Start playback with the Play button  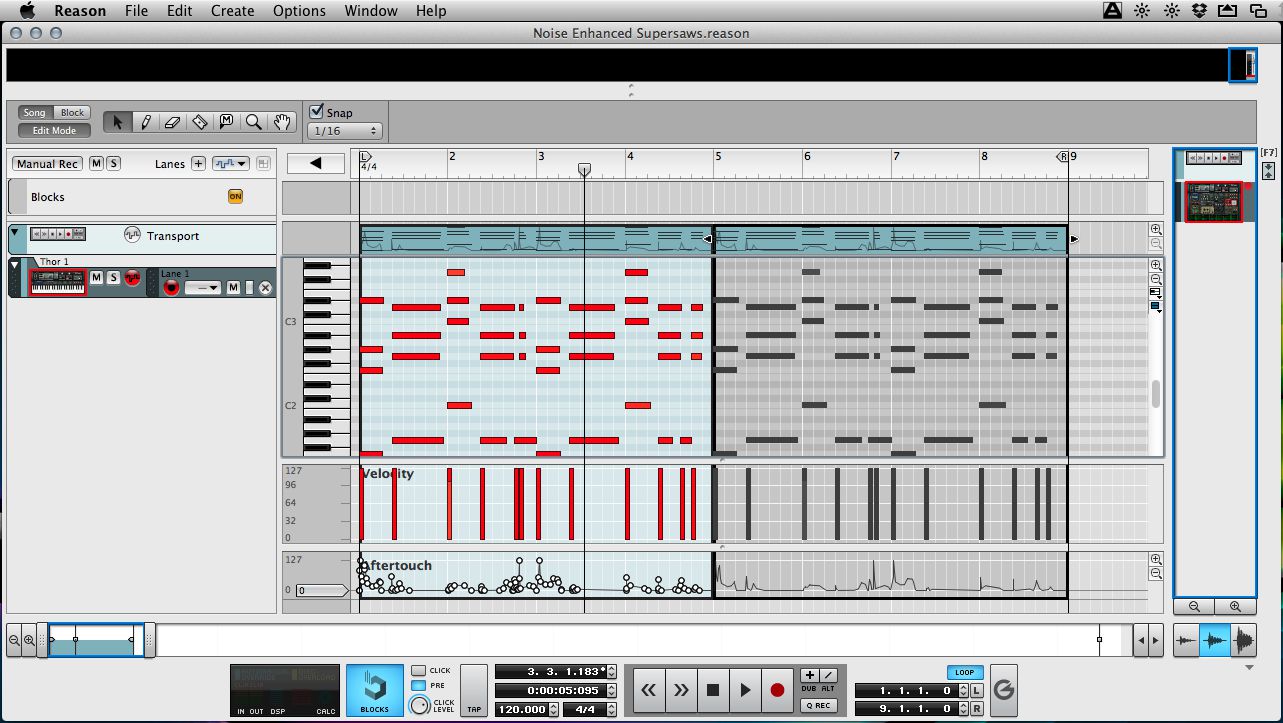tap(745, 690)
